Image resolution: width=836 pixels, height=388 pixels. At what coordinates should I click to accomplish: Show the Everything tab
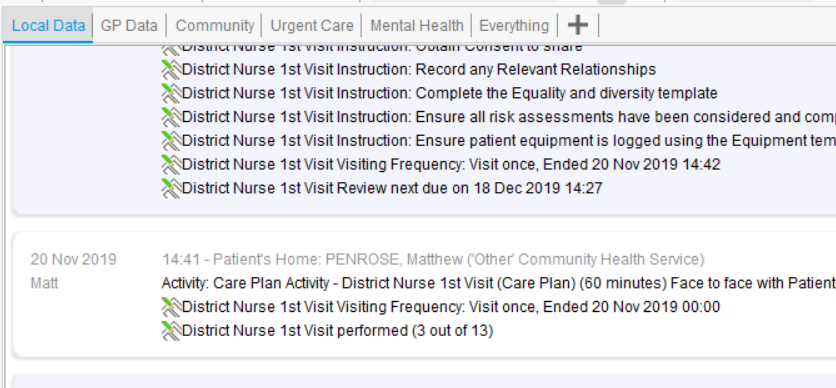click(514, 26)
